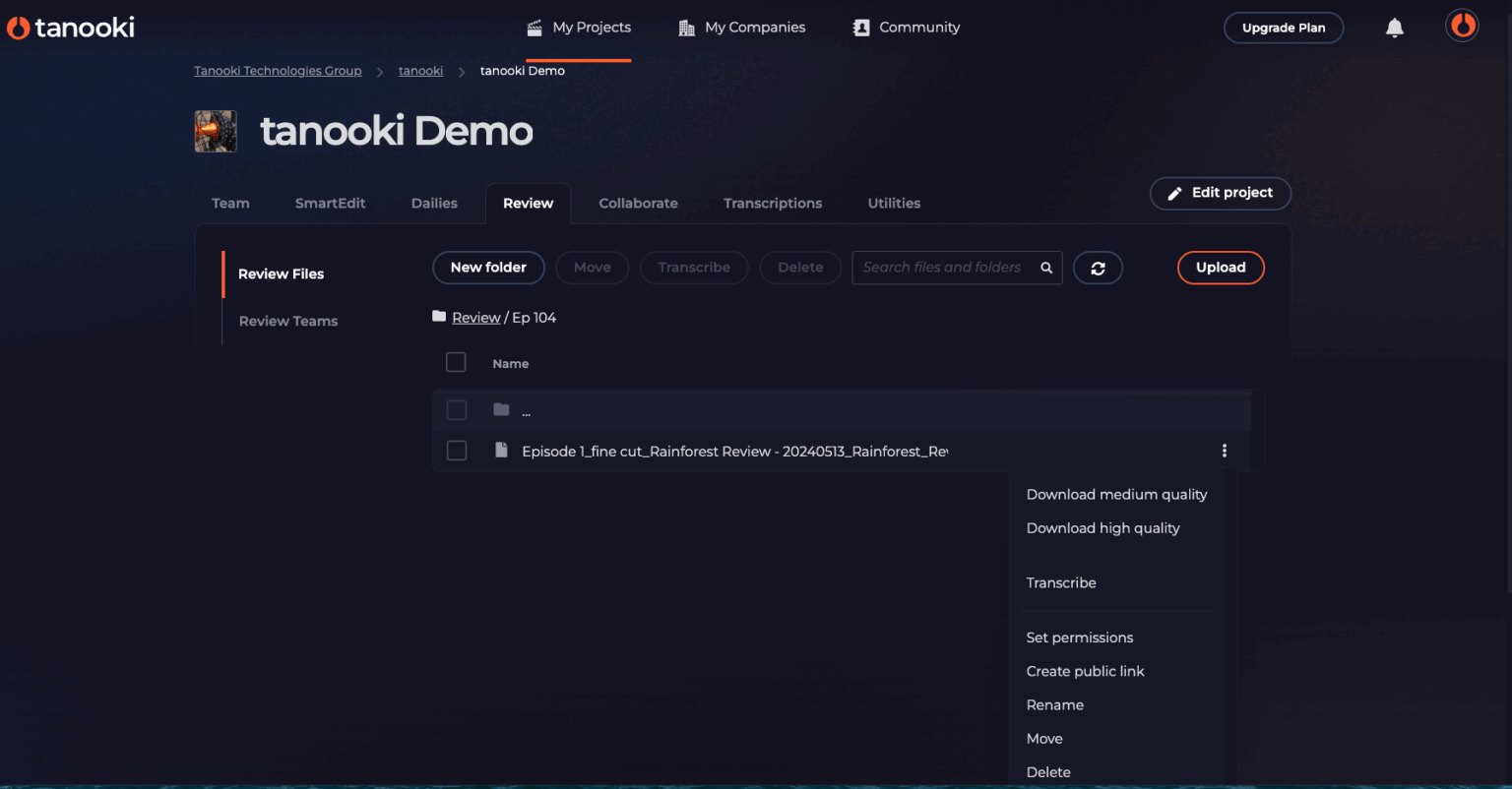Focus the Search files and folders field
The height and width of the screenshot is (789, 1512).
click(x=941, y=268)
